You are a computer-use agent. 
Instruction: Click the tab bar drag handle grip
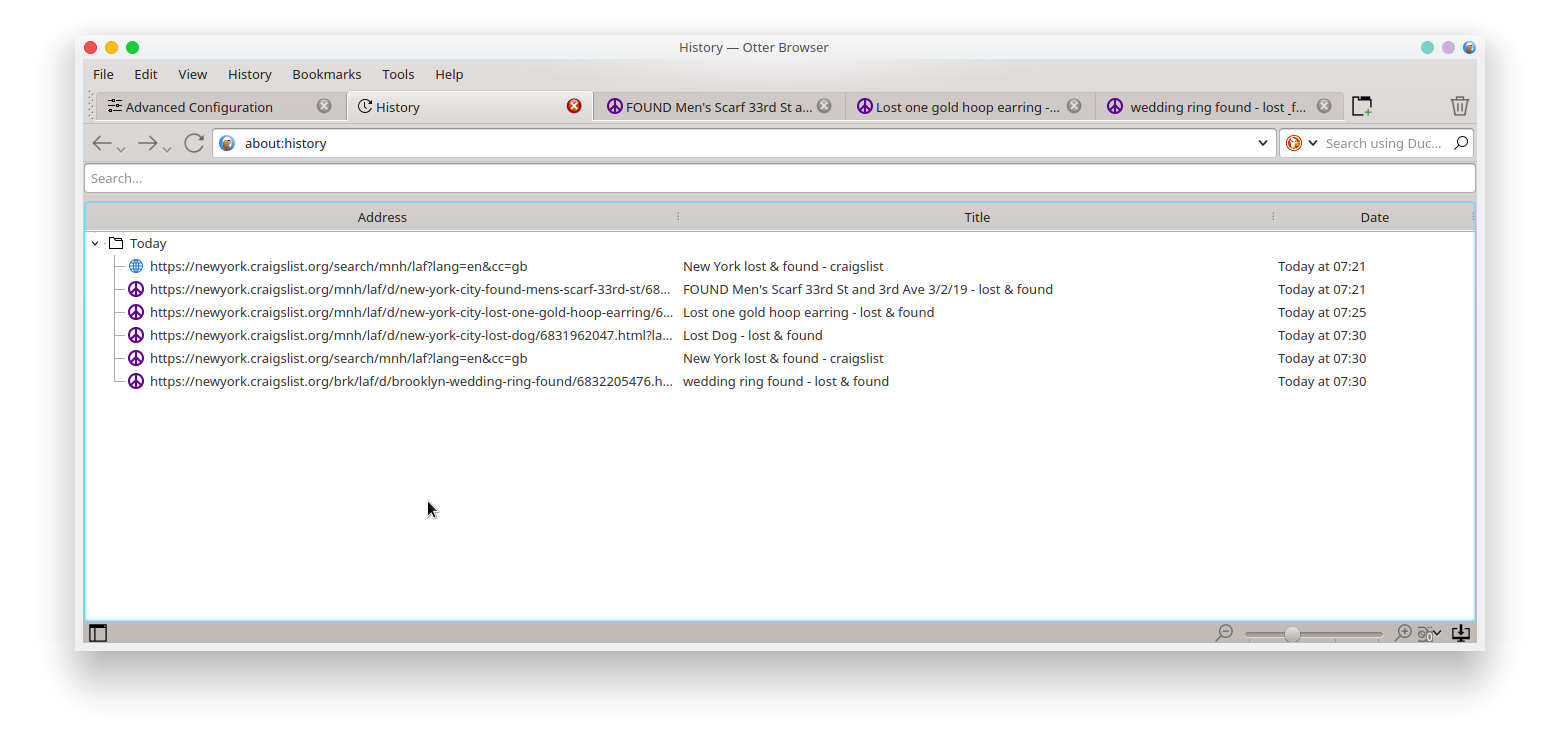tap(92, 106)
